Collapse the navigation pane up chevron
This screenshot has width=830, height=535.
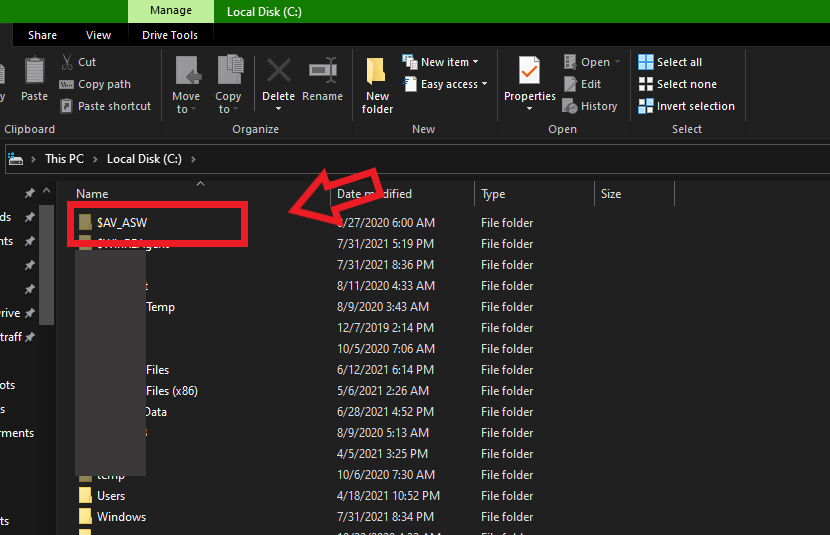(47, 191)
